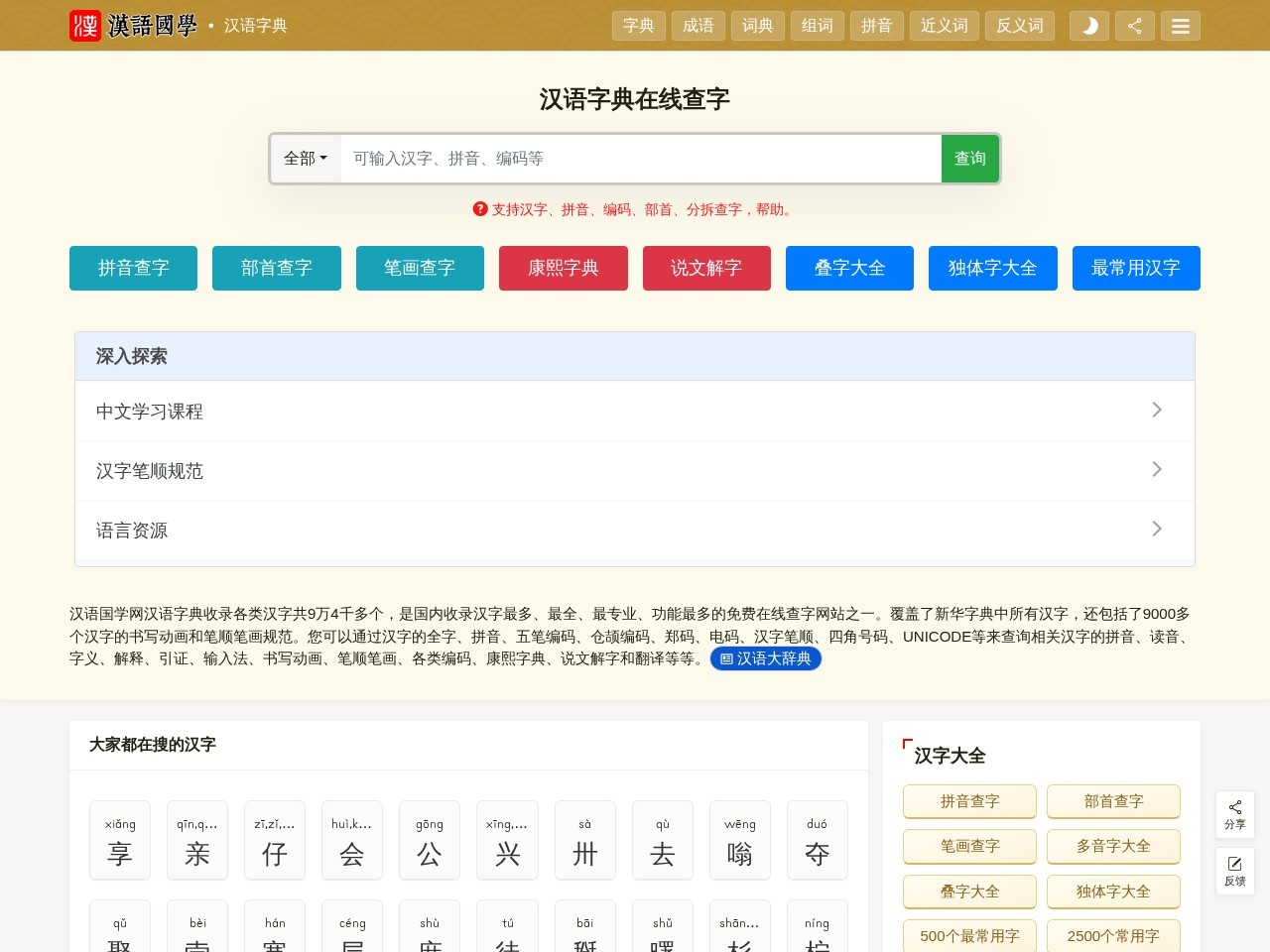Click the 部首查字 teal button
The height and width of the screenshot is (952, 1270).
pyautogui.click(x=277, y=268)
